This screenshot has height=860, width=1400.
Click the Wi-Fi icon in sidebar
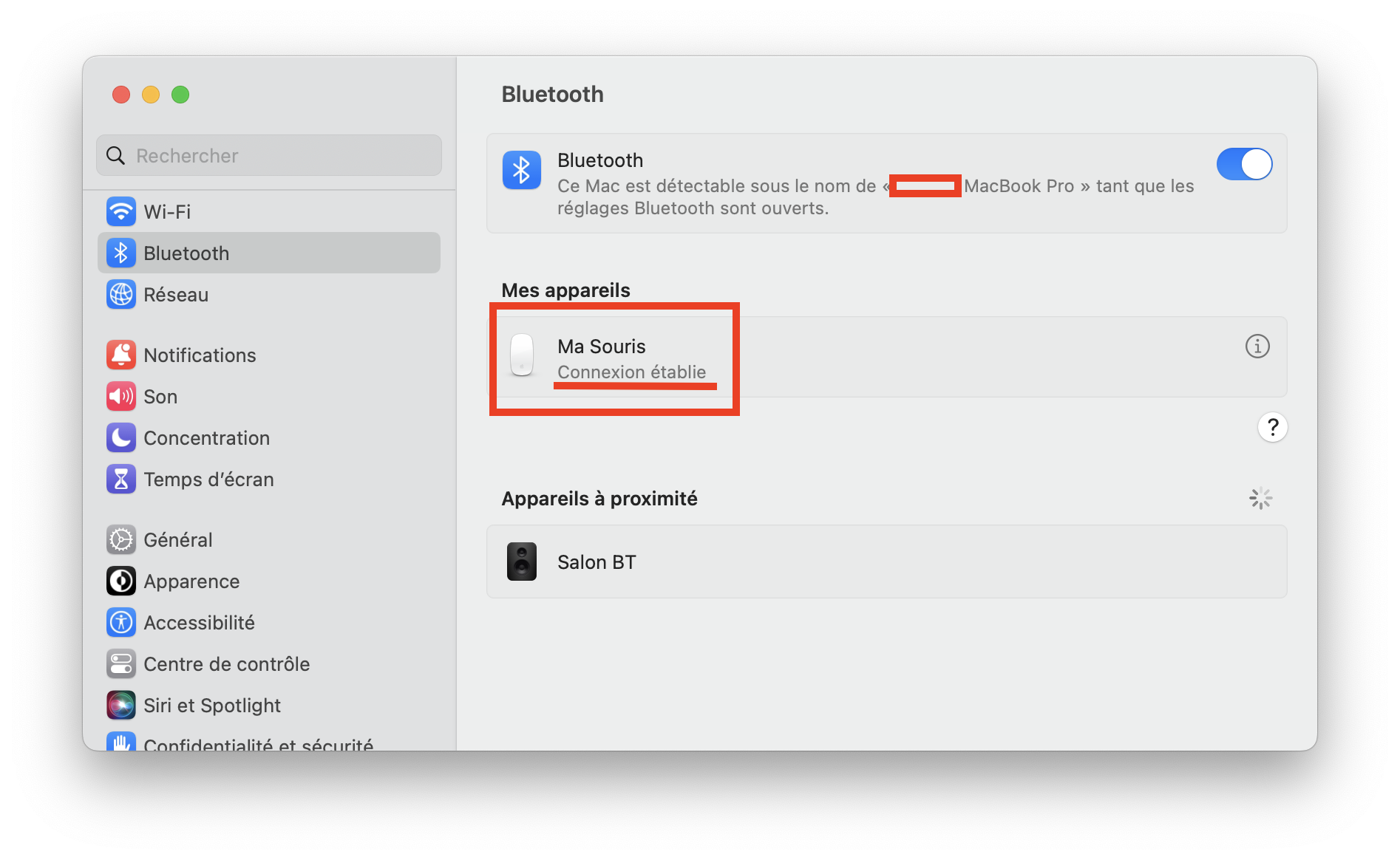pos(121,212)
